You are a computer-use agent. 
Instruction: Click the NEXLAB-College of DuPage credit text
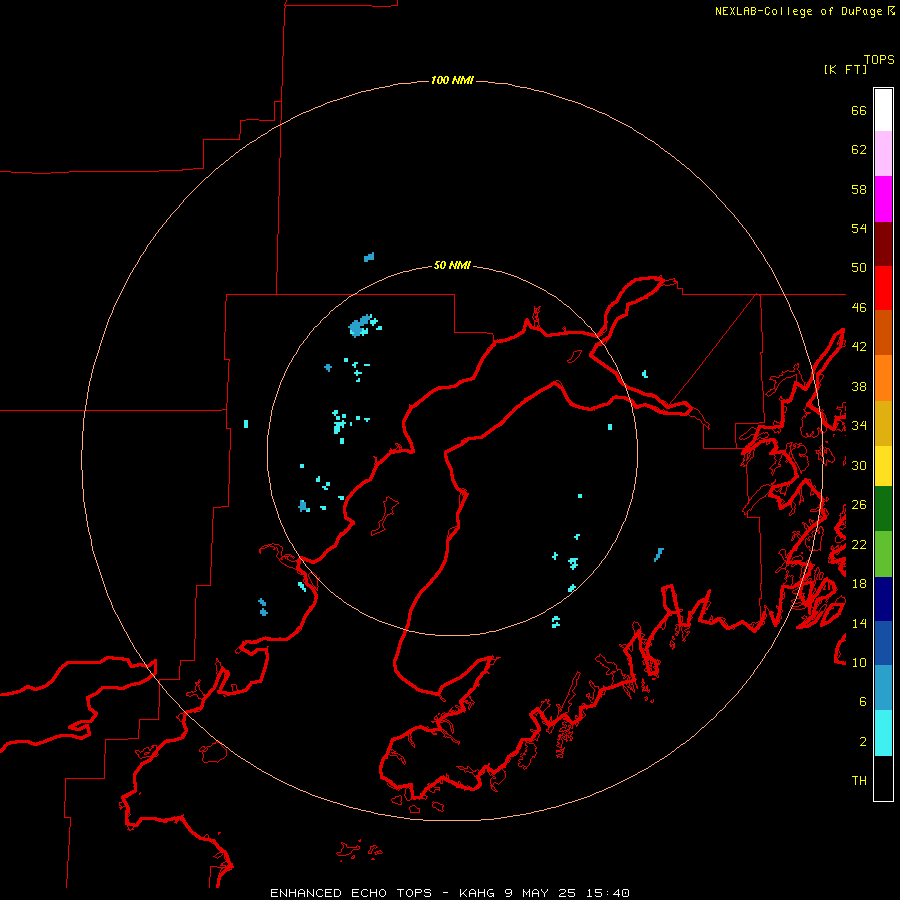click(798, 11)
